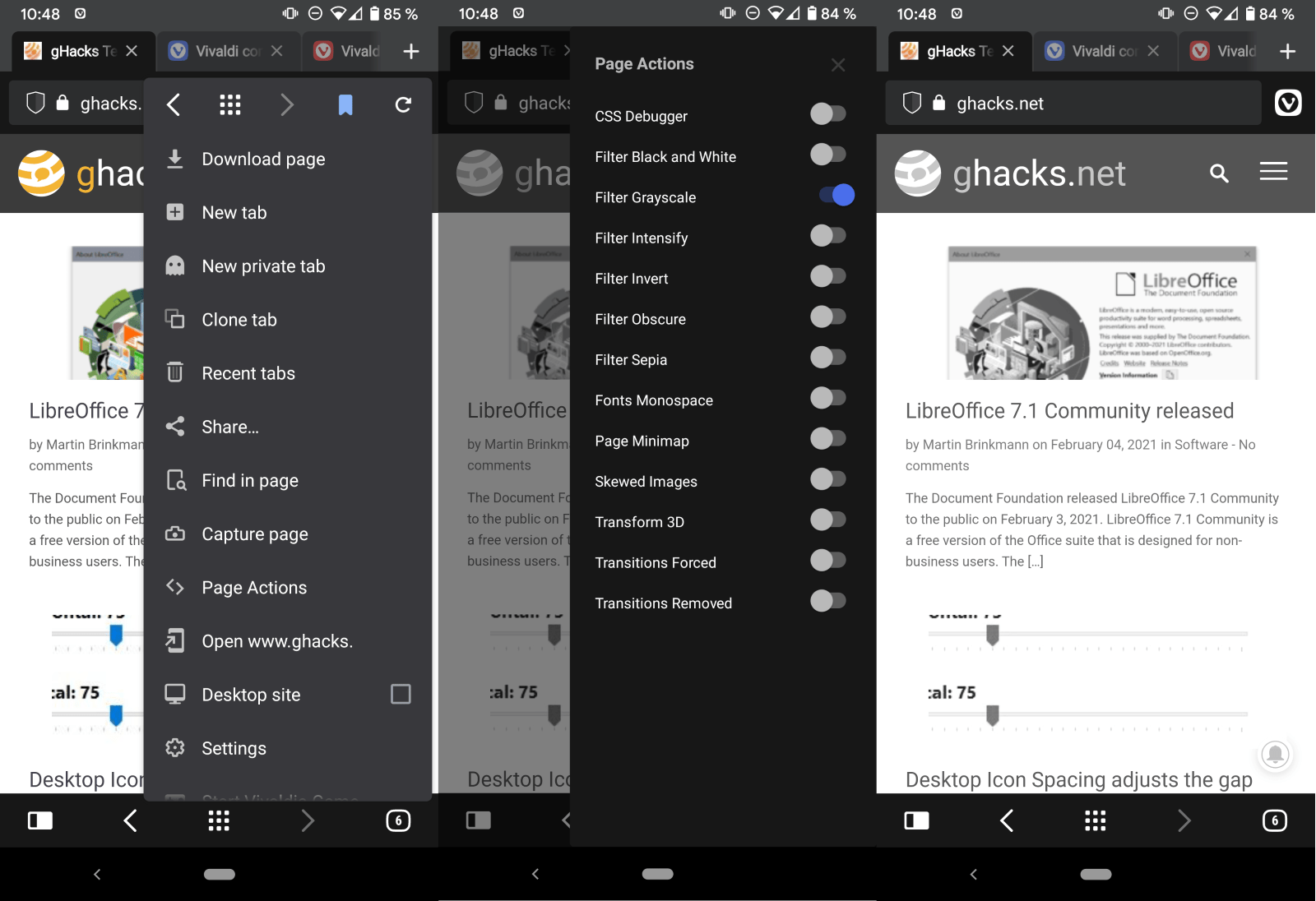Tap Desktop Icon Spacing adjusts the gap headline
This screenshot has height=901, width=1316.
(x=1079, y=779)
